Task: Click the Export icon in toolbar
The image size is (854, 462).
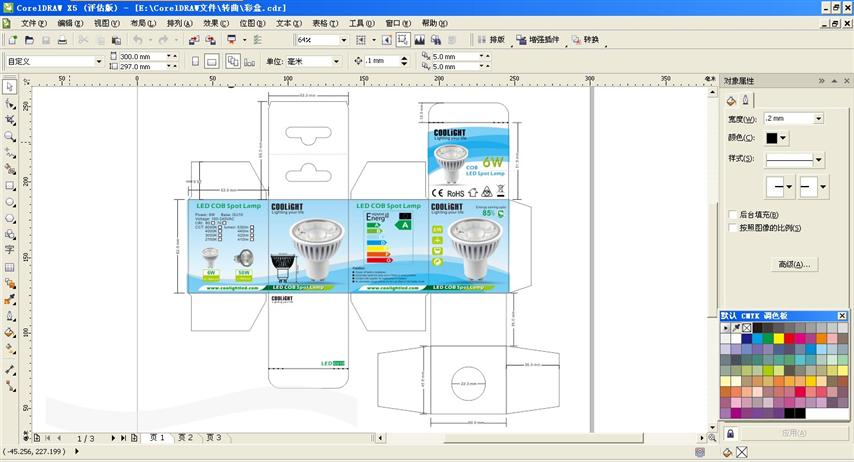Action: 210,40
